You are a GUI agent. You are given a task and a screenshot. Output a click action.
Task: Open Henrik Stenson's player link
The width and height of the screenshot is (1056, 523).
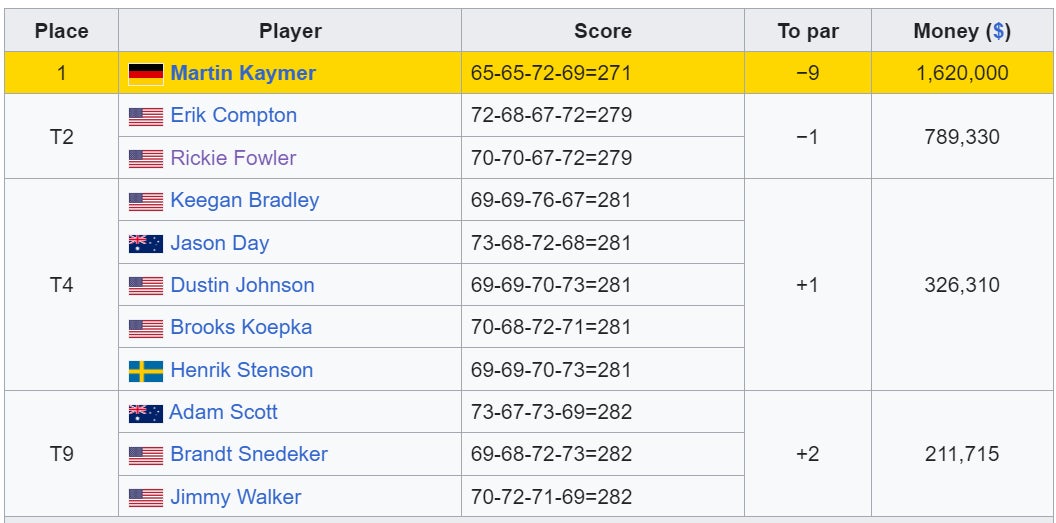pos(241,370)
